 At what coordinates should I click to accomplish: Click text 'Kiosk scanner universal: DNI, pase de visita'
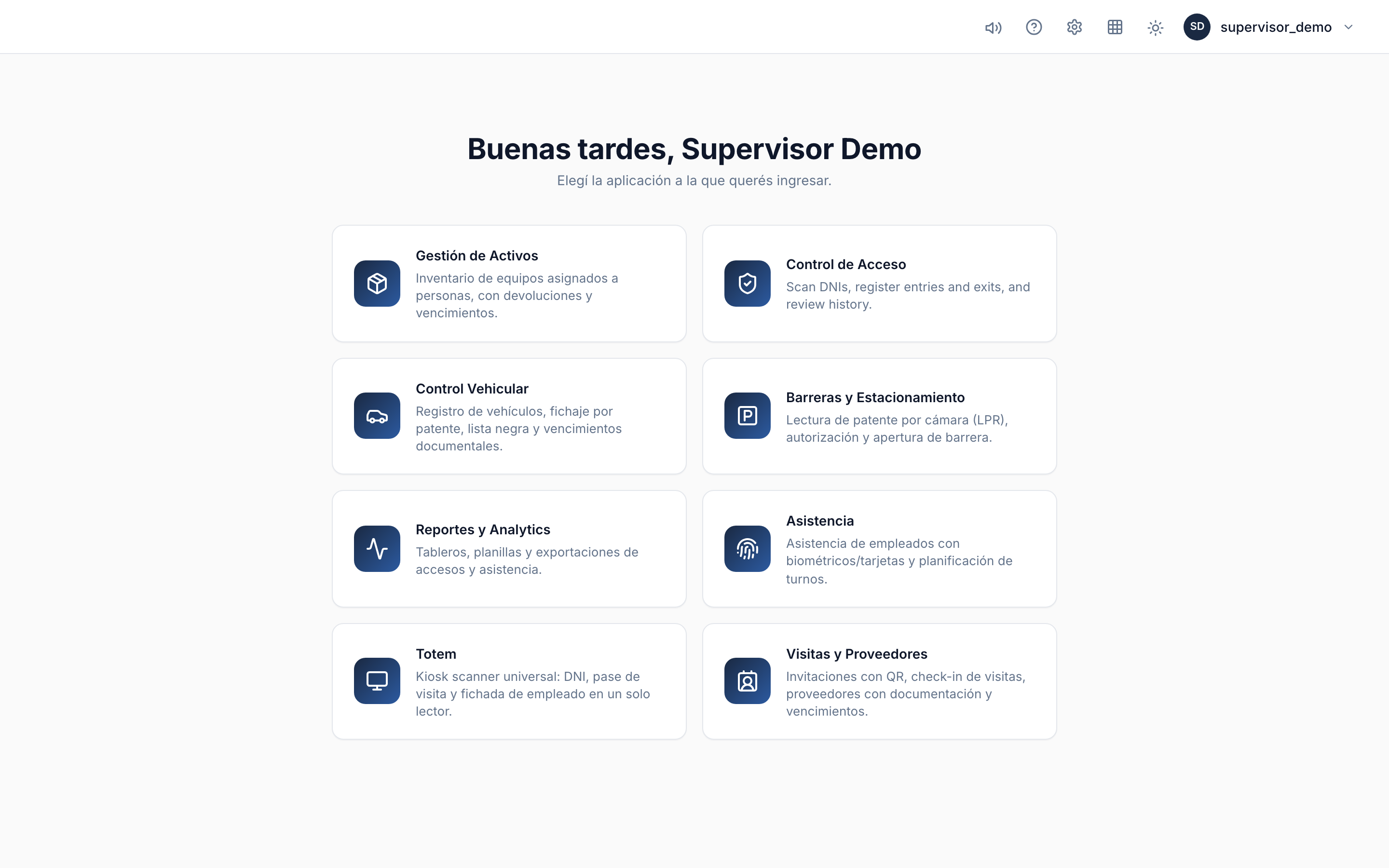(x=528, y=685)
